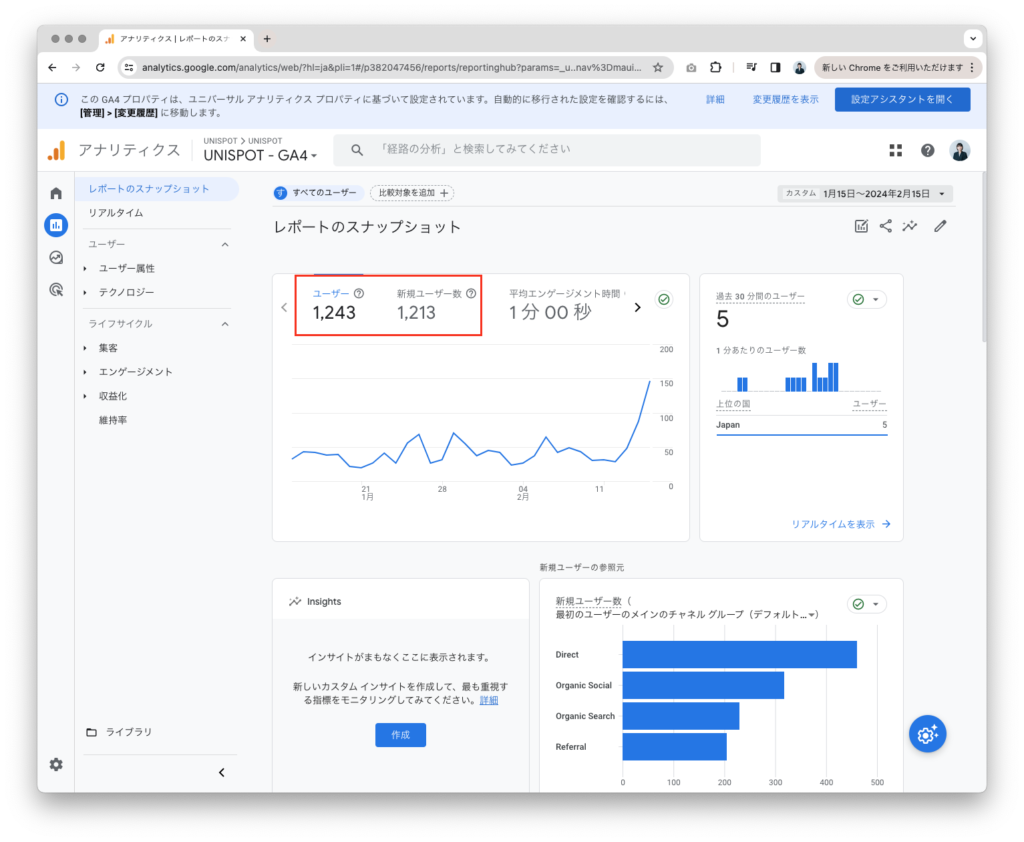The image size is (1024, 842).
Task: Open the account profile avatar
Action: click(x=959, y=150)
